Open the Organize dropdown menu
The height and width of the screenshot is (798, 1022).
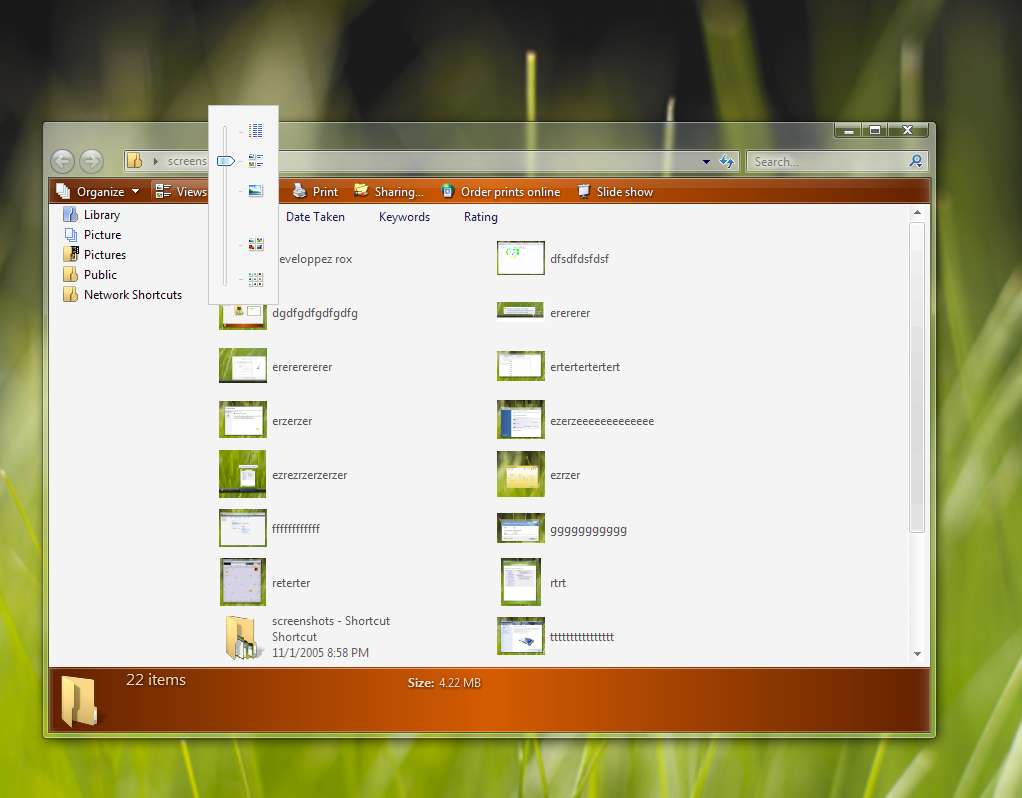click(98, 192)
